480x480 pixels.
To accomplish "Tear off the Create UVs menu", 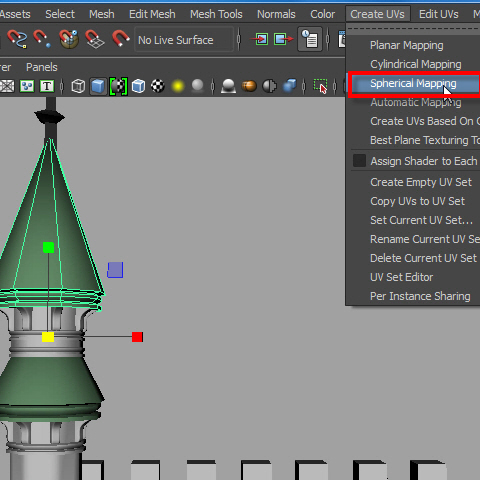I will (413, 29).
